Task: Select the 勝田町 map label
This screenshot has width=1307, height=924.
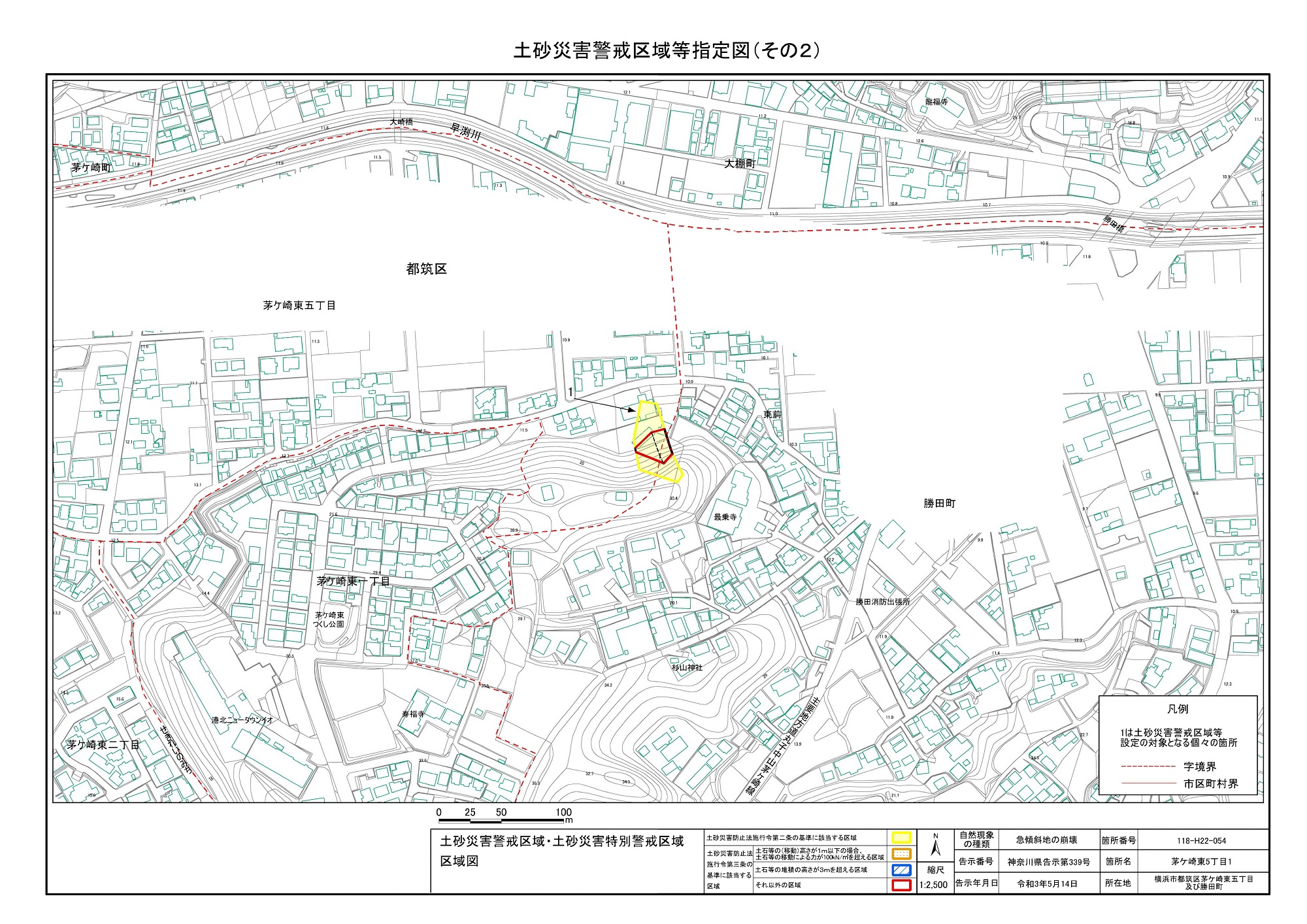Action: click(939, 503)
